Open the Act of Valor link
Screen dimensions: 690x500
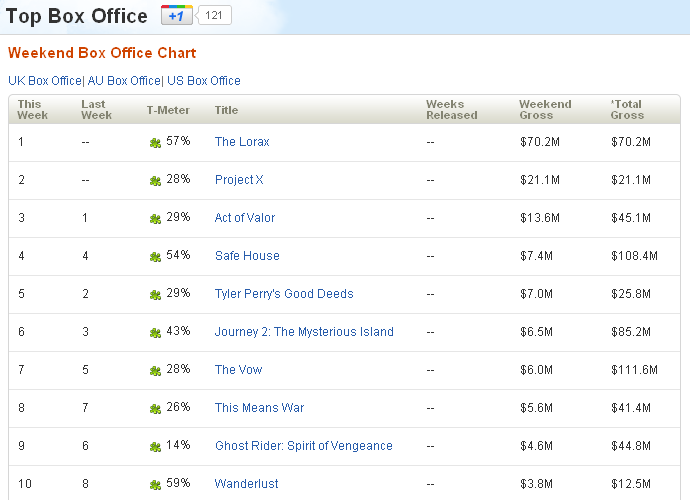[245, 218]
